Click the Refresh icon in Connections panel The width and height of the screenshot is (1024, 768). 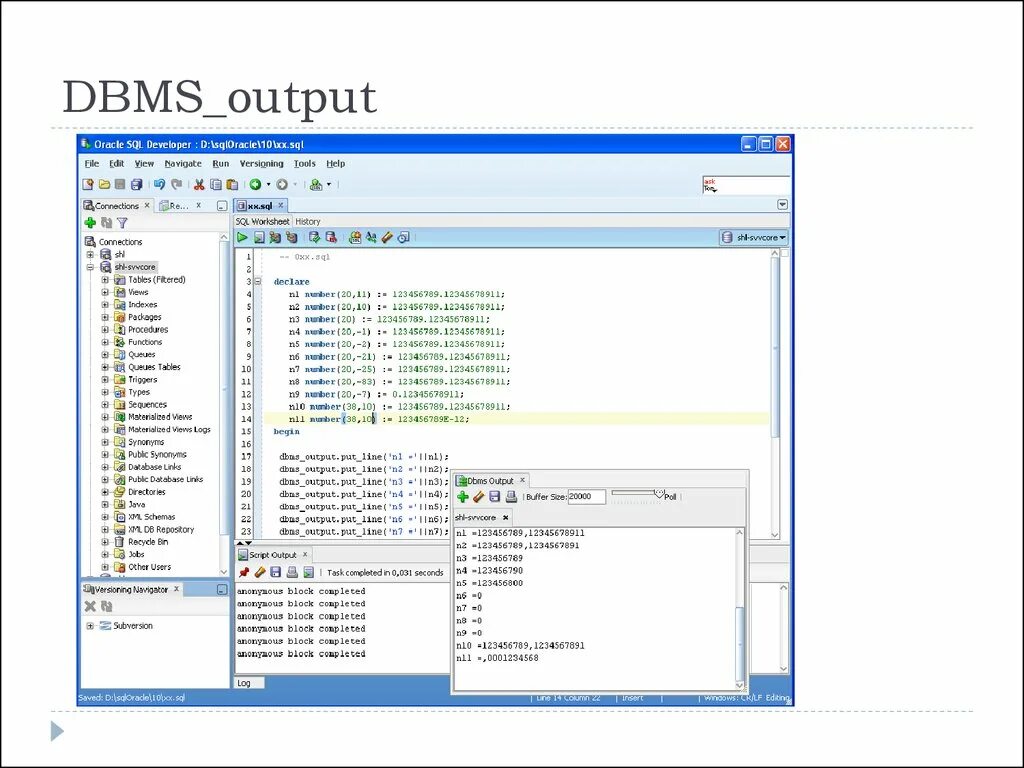(x=106, y=223)
